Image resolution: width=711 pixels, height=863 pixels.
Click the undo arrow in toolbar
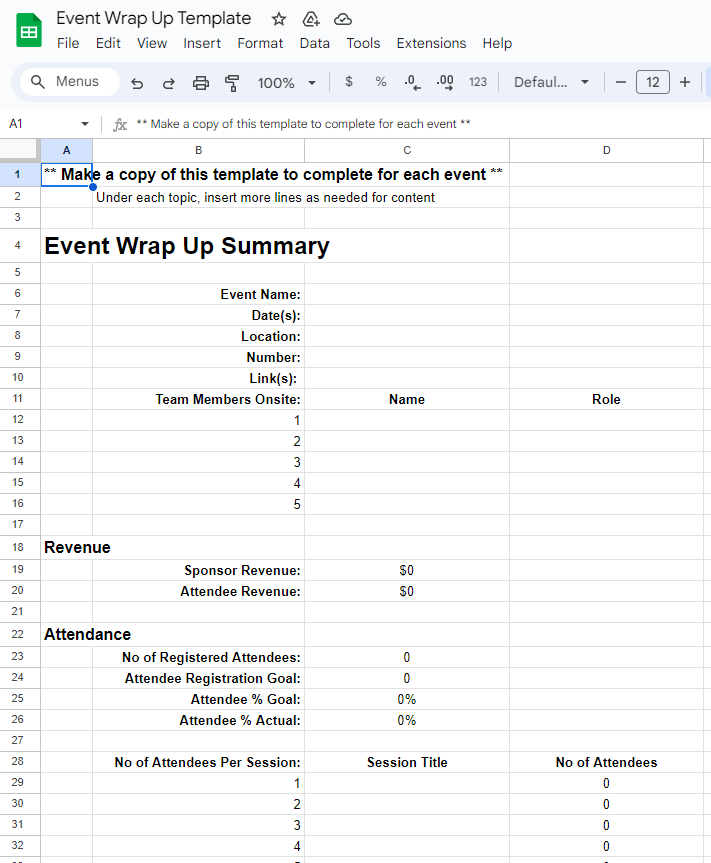tap(137, 83)
